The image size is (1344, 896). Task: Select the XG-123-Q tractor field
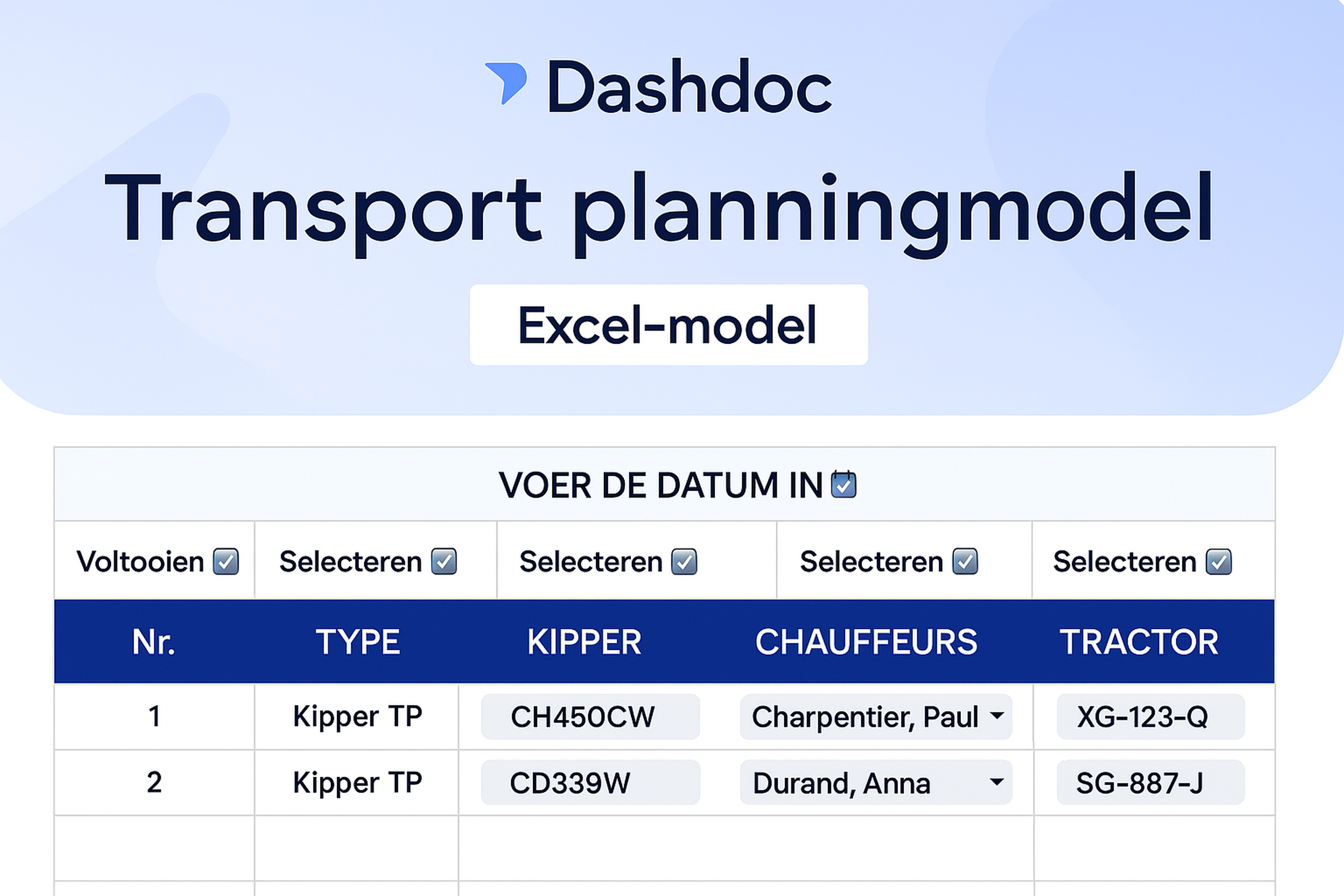click(1151, 716)
